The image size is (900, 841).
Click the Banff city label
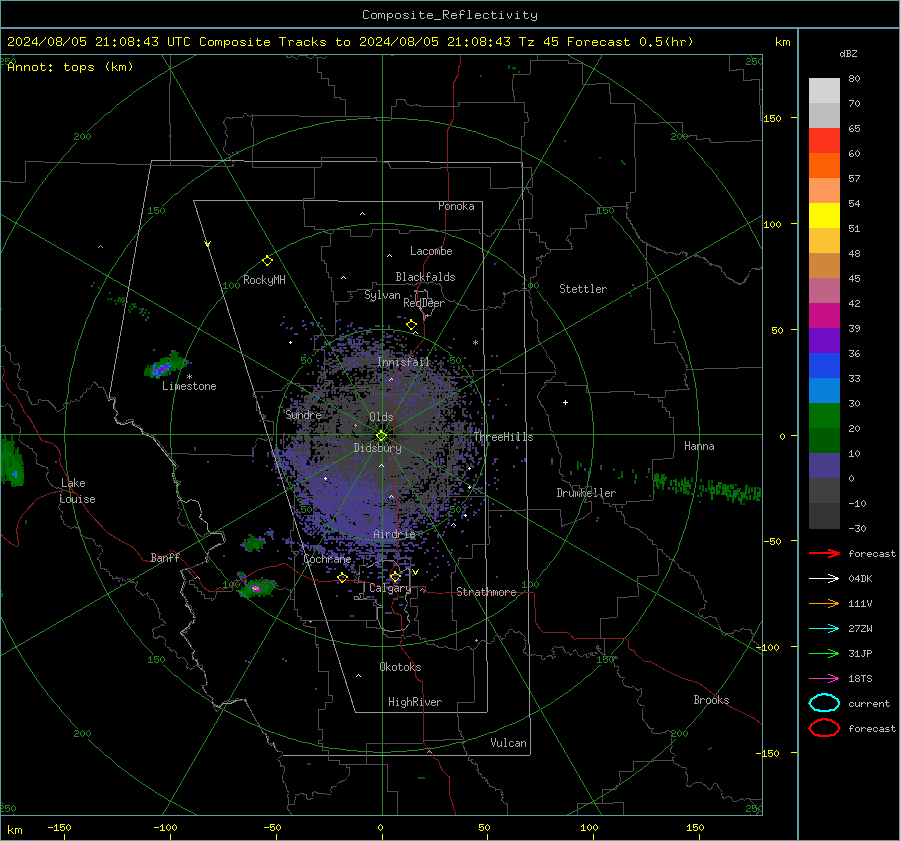165,557
